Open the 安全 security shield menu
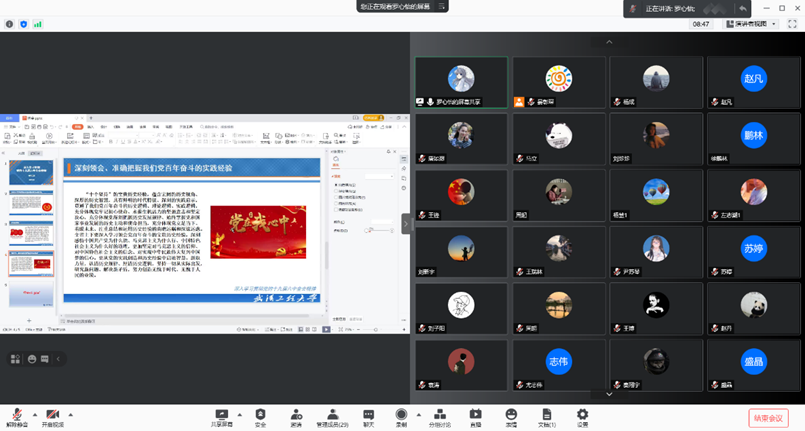This screenshot has height=431, width=805. (260, 414)
